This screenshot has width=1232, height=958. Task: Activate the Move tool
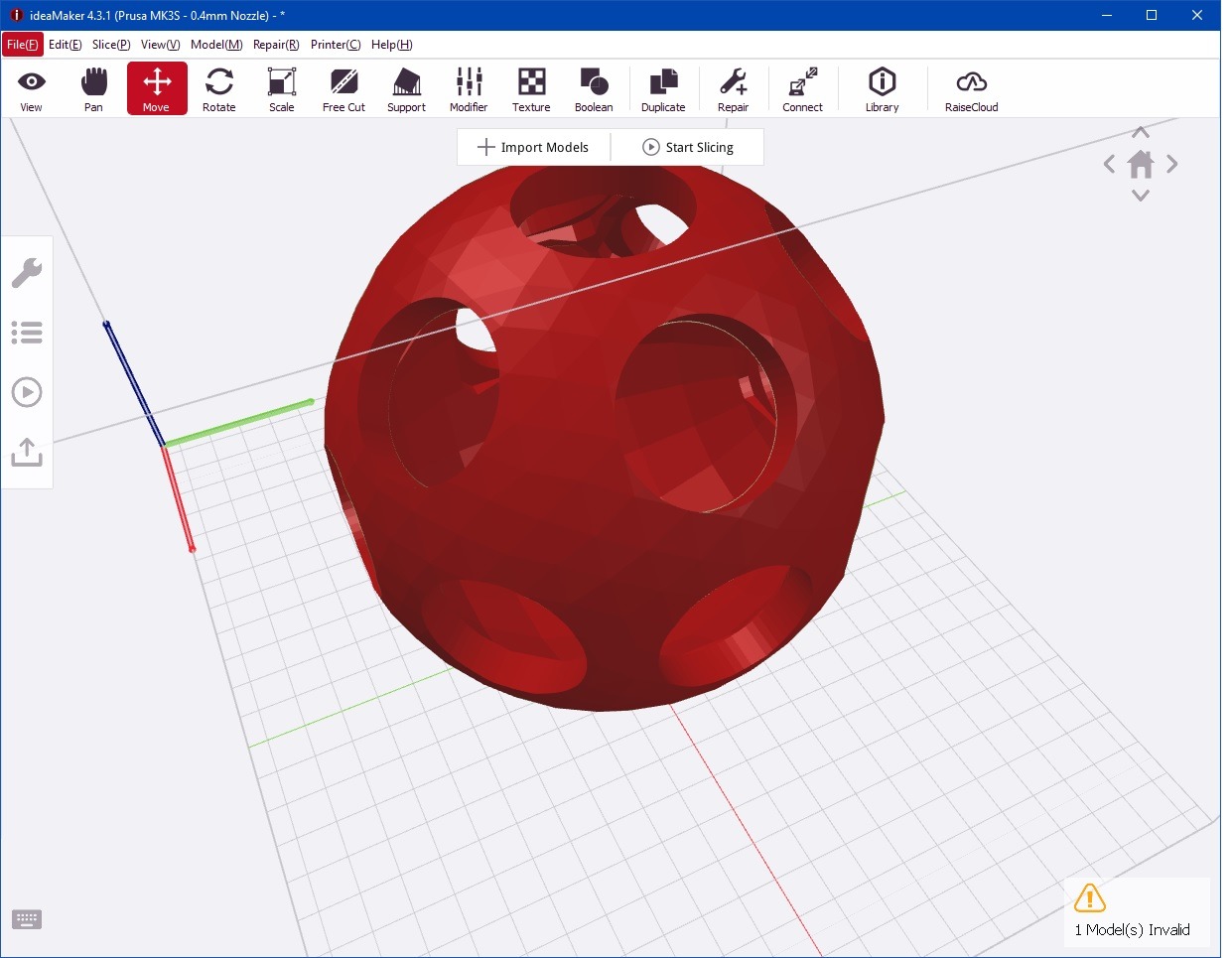pos(156,89)
